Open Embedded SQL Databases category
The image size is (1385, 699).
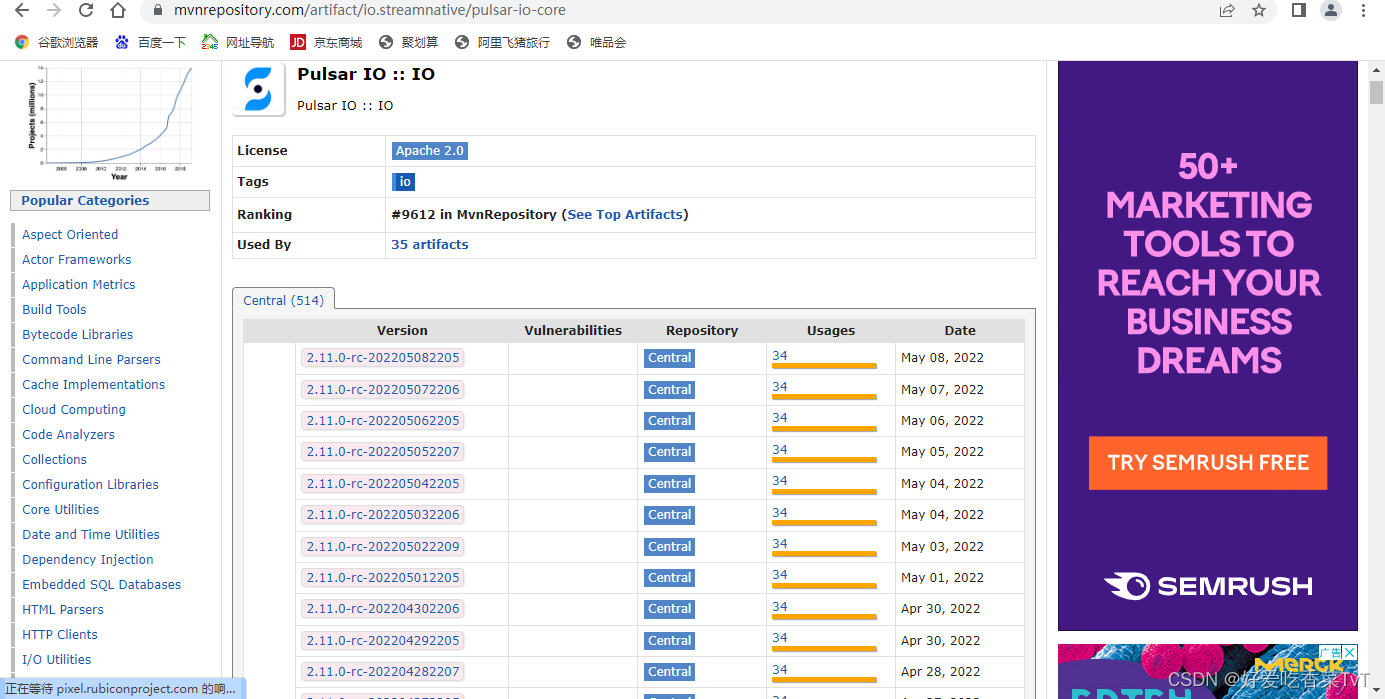[x=102, y=584]
